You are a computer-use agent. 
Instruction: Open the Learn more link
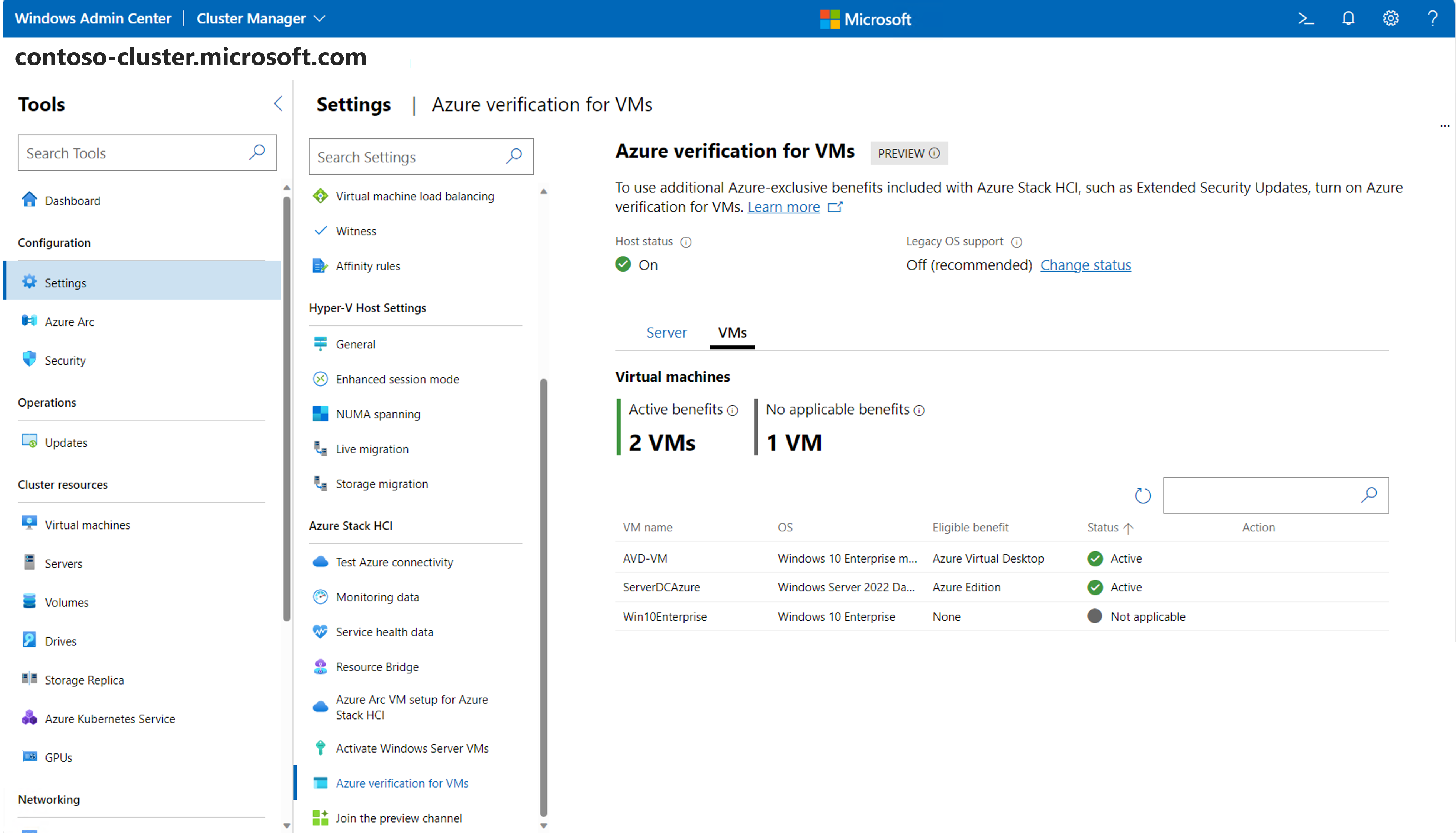click(783, 207)
